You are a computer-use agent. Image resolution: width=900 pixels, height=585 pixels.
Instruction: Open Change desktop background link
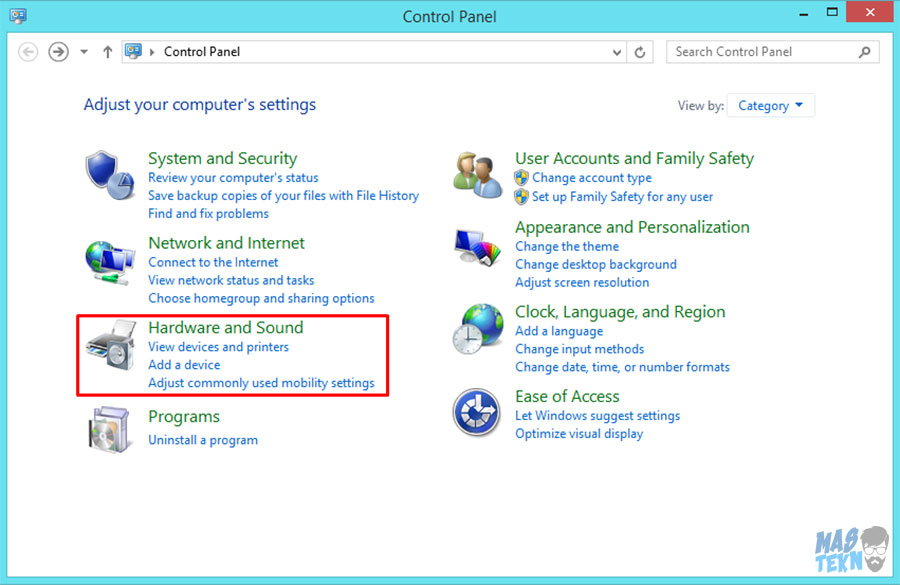[x=595, y=265]
